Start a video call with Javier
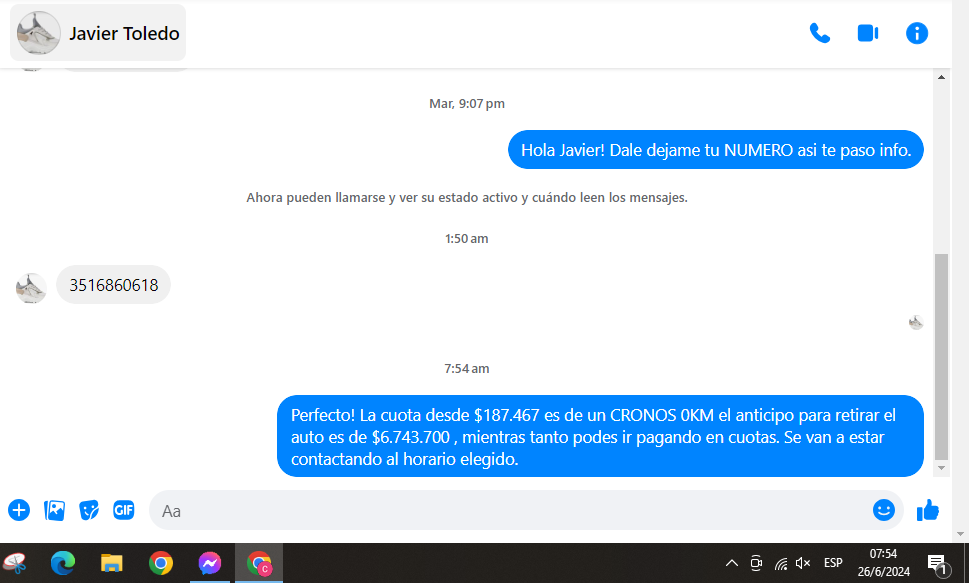Viewport: 969px width, 583px height. 867,33
